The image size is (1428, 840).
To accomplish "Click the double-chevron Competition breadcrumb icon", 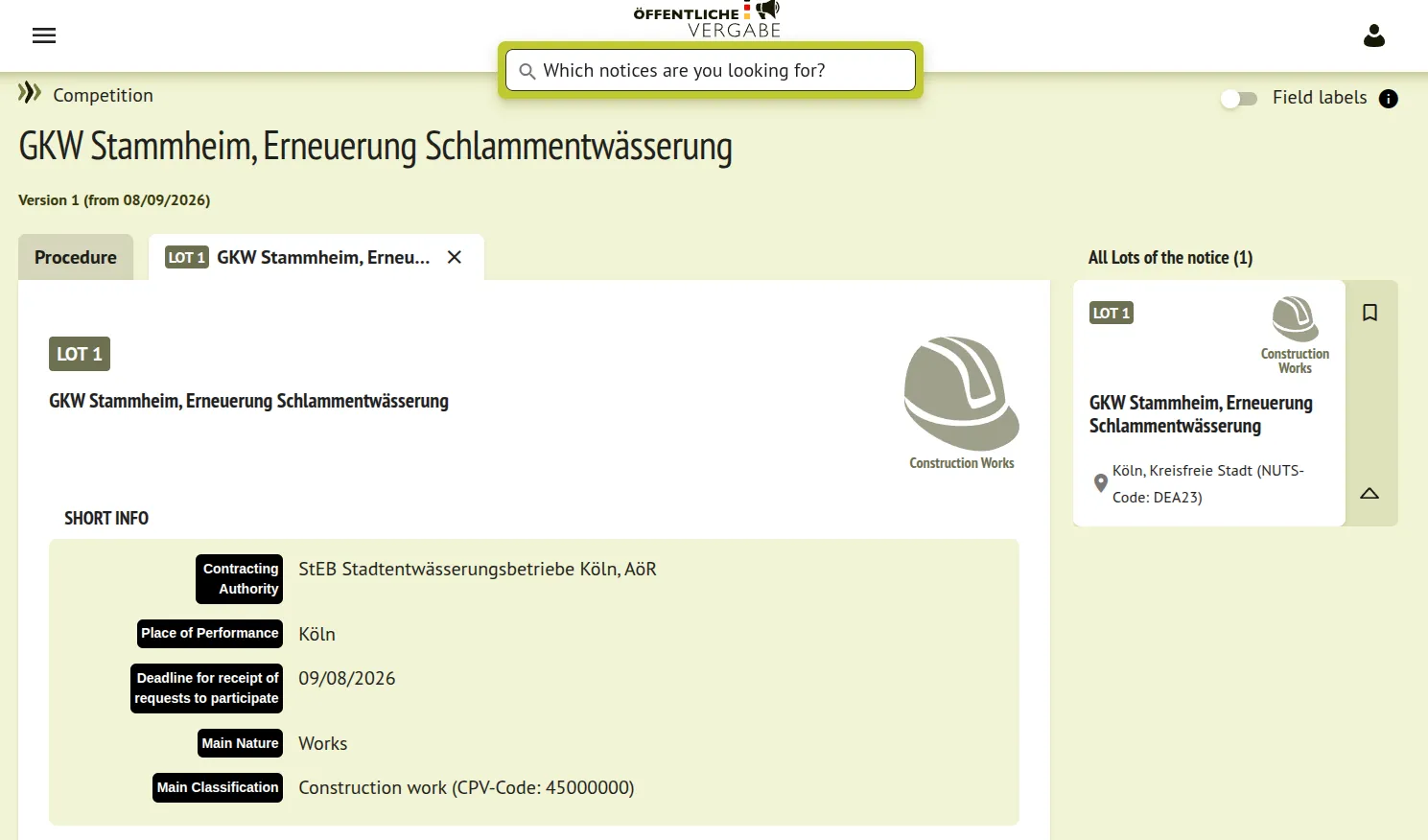I will point(30,92).
